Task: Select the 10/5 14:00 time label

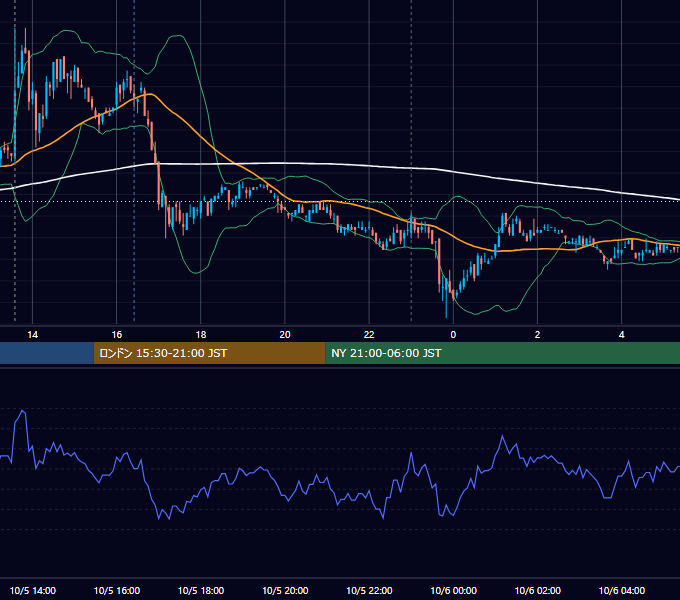Action: pos(33,590)
